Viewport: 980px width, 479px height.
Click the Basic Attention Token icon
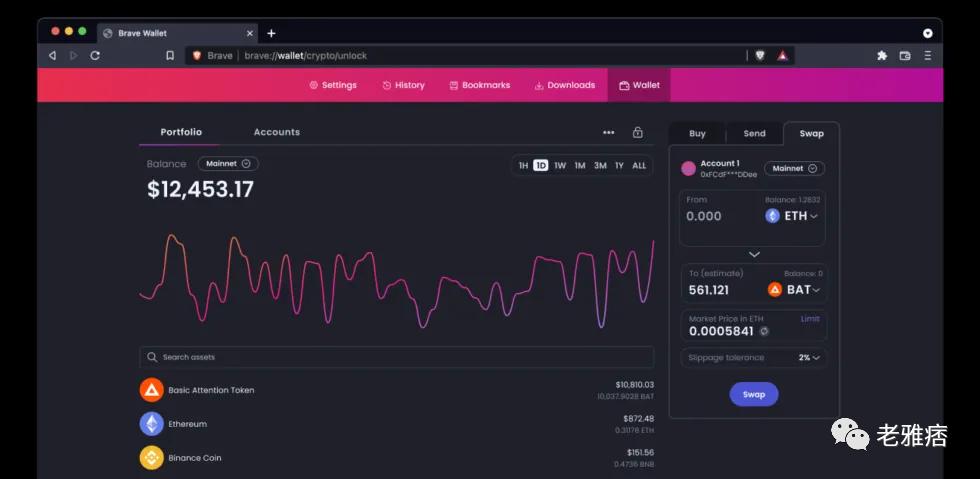pos(151,390)
